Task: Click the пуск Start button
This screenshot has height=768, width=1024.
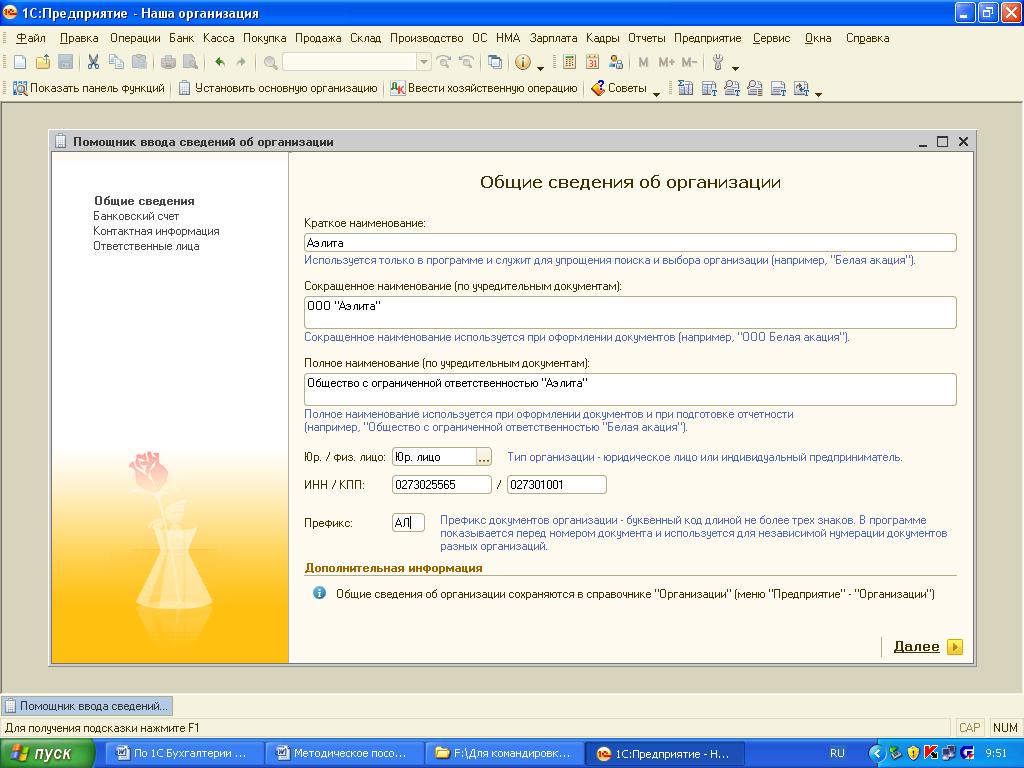Action: point(46,754)
